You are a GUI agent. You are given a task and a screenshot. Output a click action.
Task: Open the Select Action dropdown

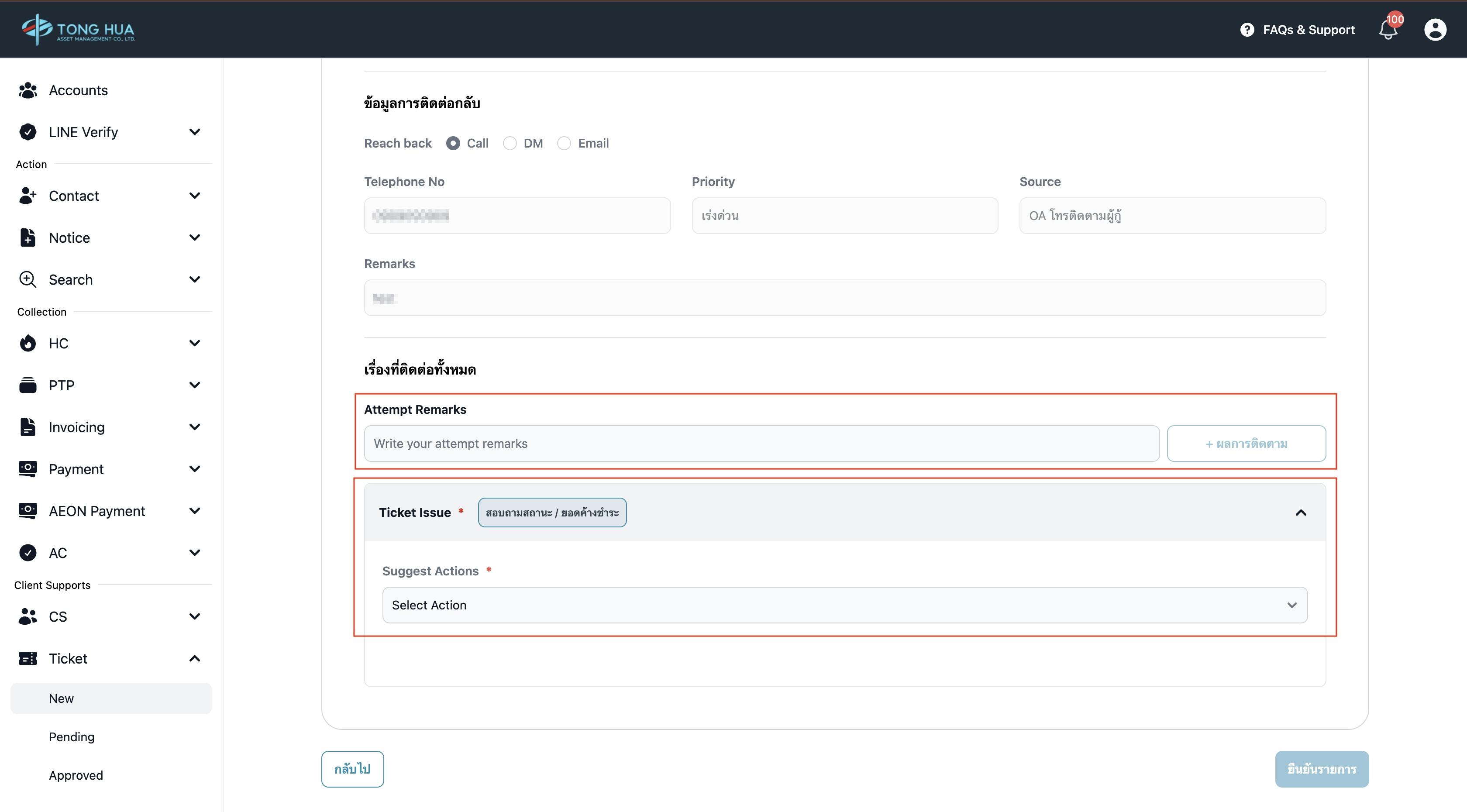point(844,605)
